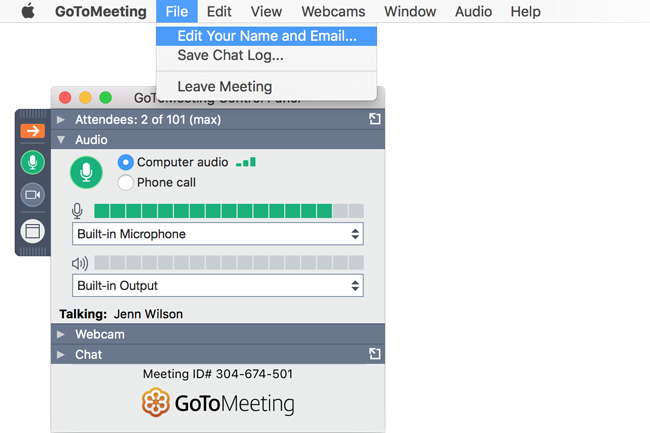
Task: Select the Computer audio option
Action: point(126,162)
